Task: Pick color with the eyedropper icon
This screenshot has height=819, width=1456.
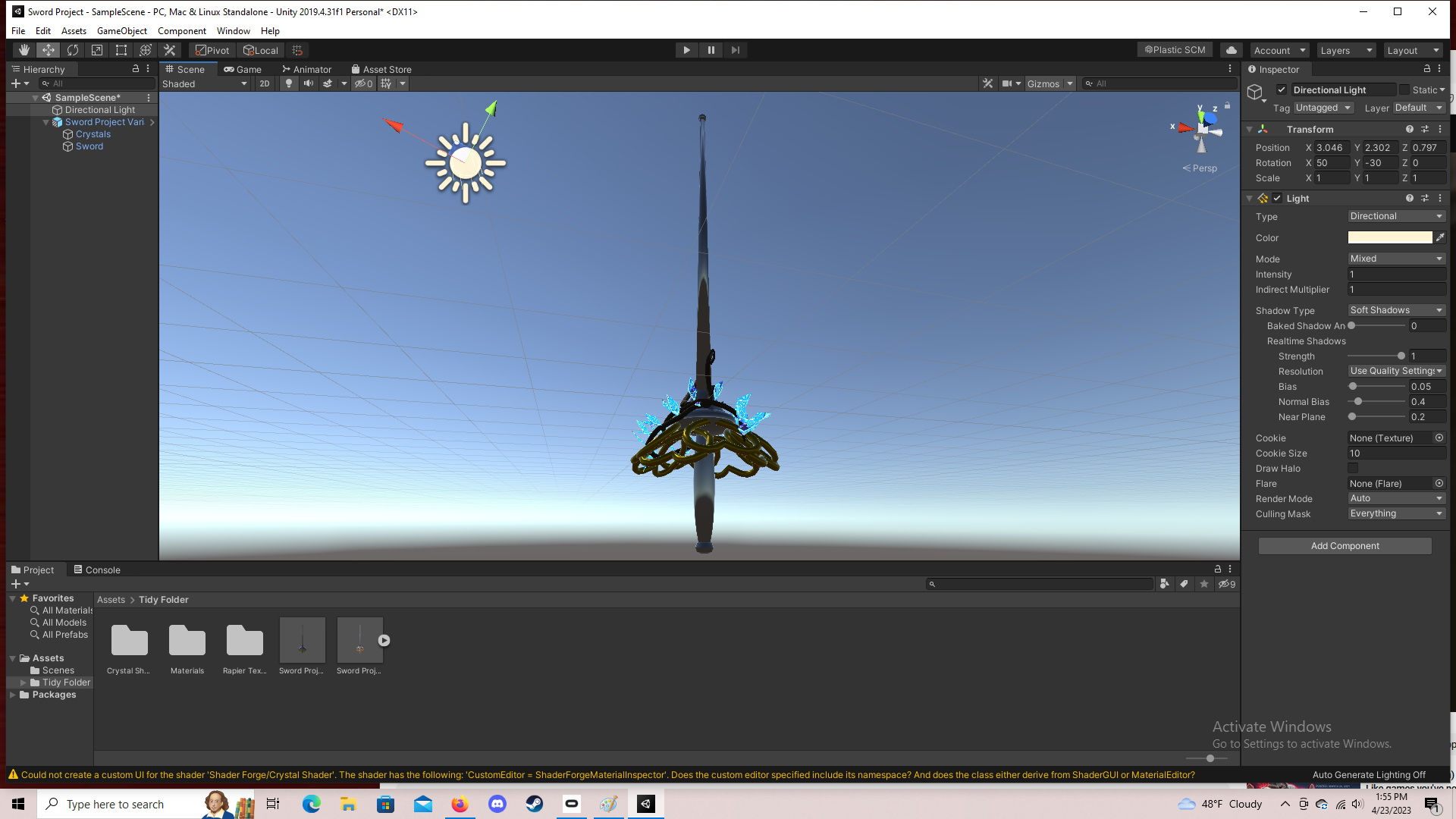Action: tap(1440, 237)
